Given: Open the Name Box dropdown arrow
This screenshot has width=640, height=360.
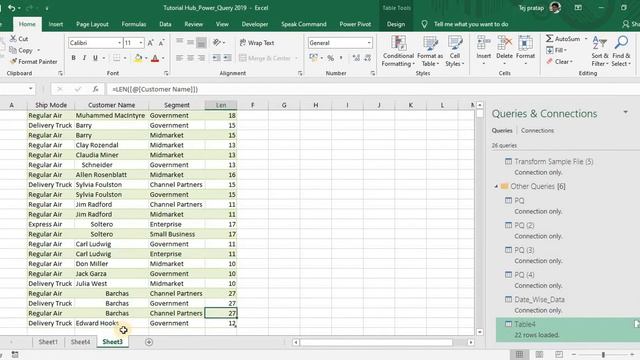Looking at the screenshot, I should [x=31, y=89].
